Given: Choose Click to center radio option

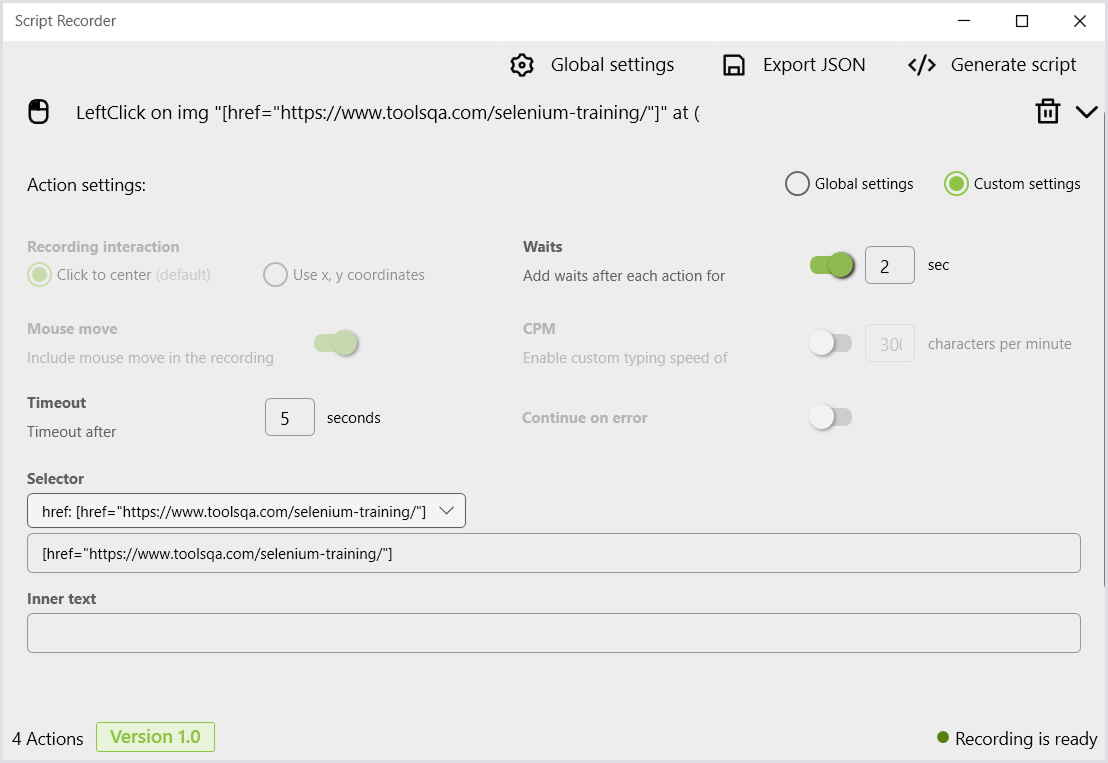Looking at the screenshot, I should (x=40, y=275).
